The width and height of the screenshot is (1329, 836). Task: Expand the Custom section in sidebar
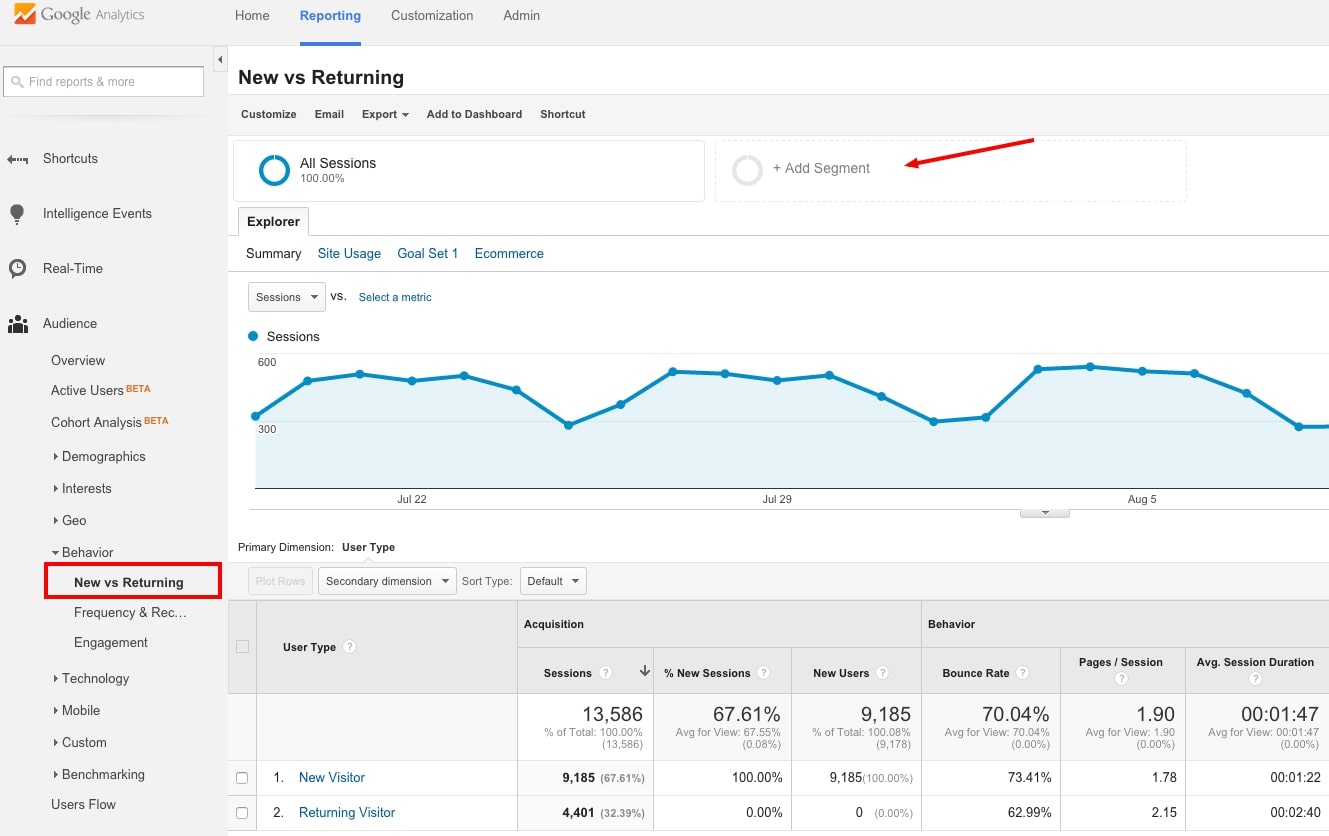(79, 743)
